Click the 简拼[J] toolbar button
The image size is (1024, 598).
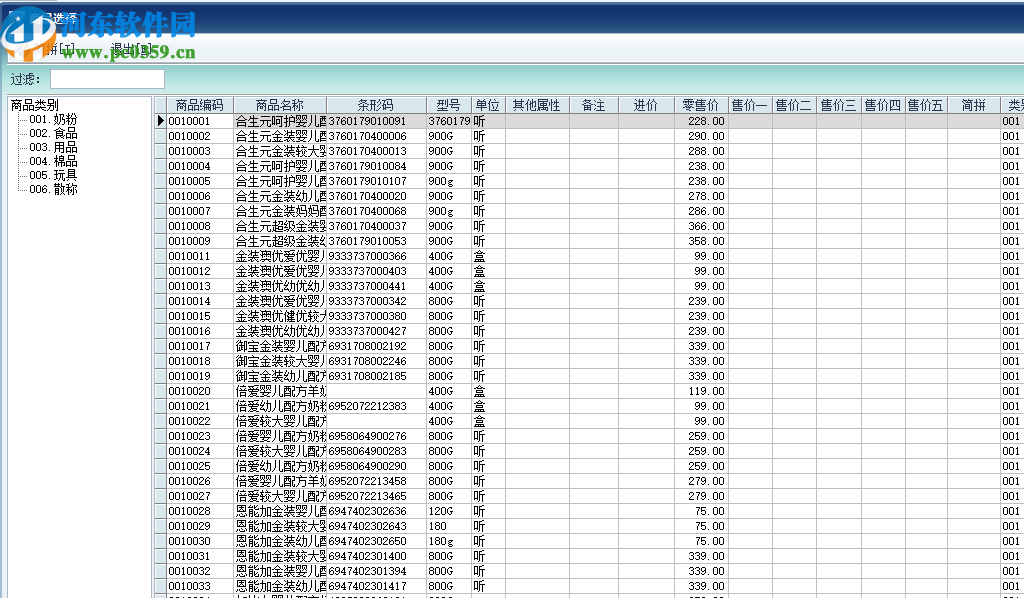tap(55, 48)
